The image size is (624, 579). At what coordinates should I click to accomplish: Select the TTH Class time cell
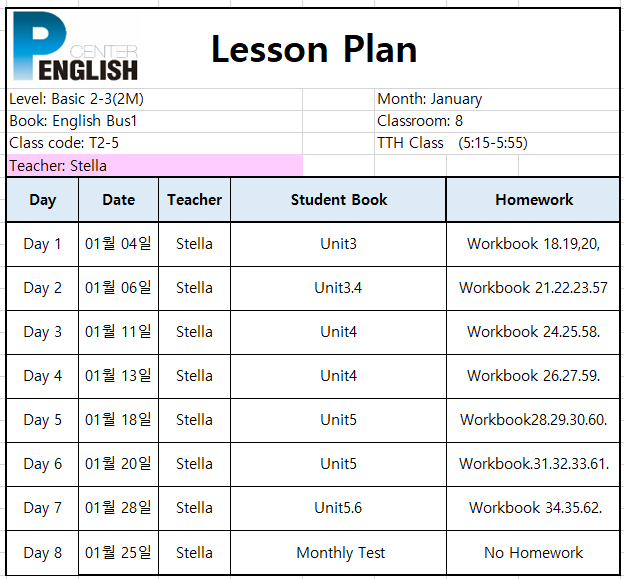(x=497, y=143)
